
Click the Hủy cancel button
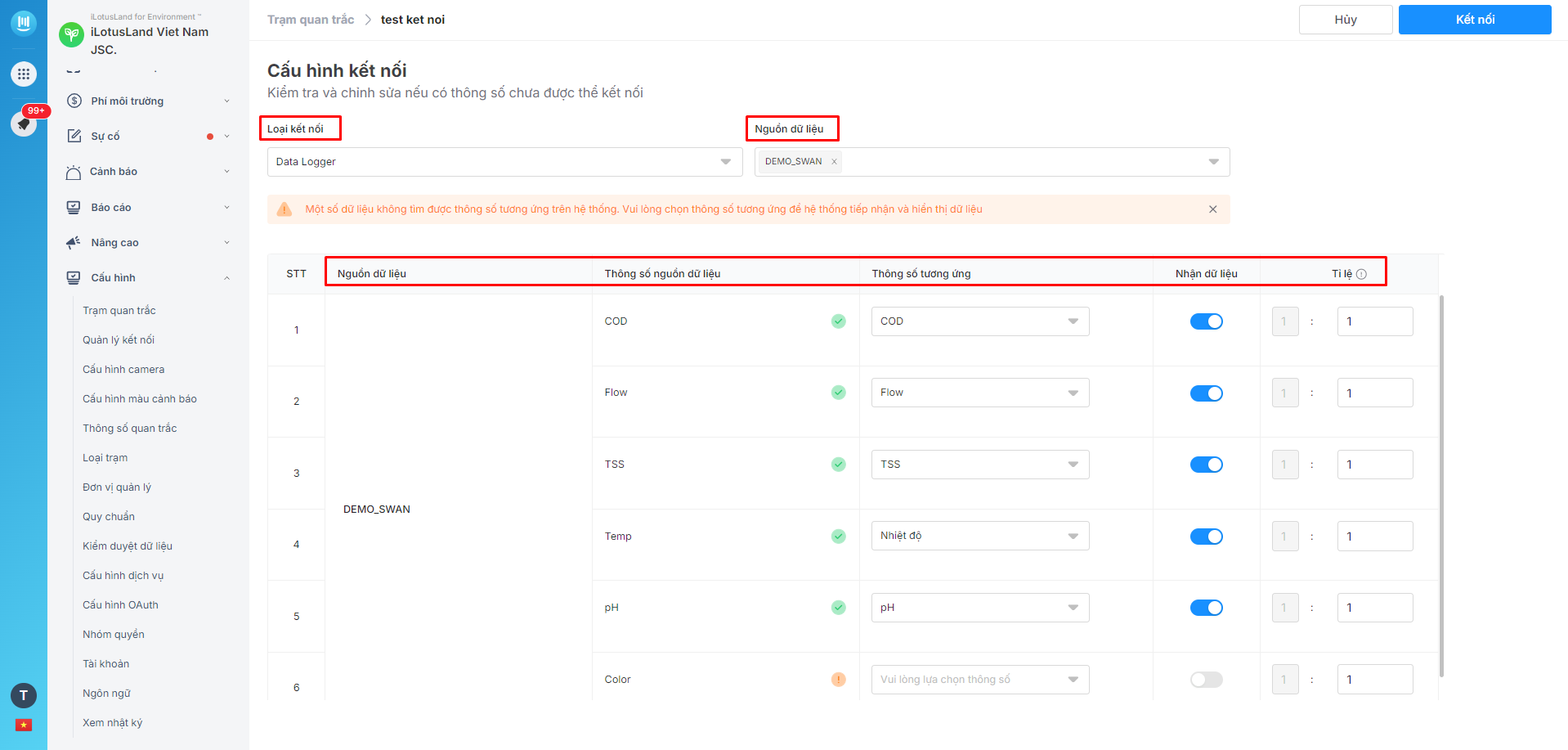(x=1346, y=20)
